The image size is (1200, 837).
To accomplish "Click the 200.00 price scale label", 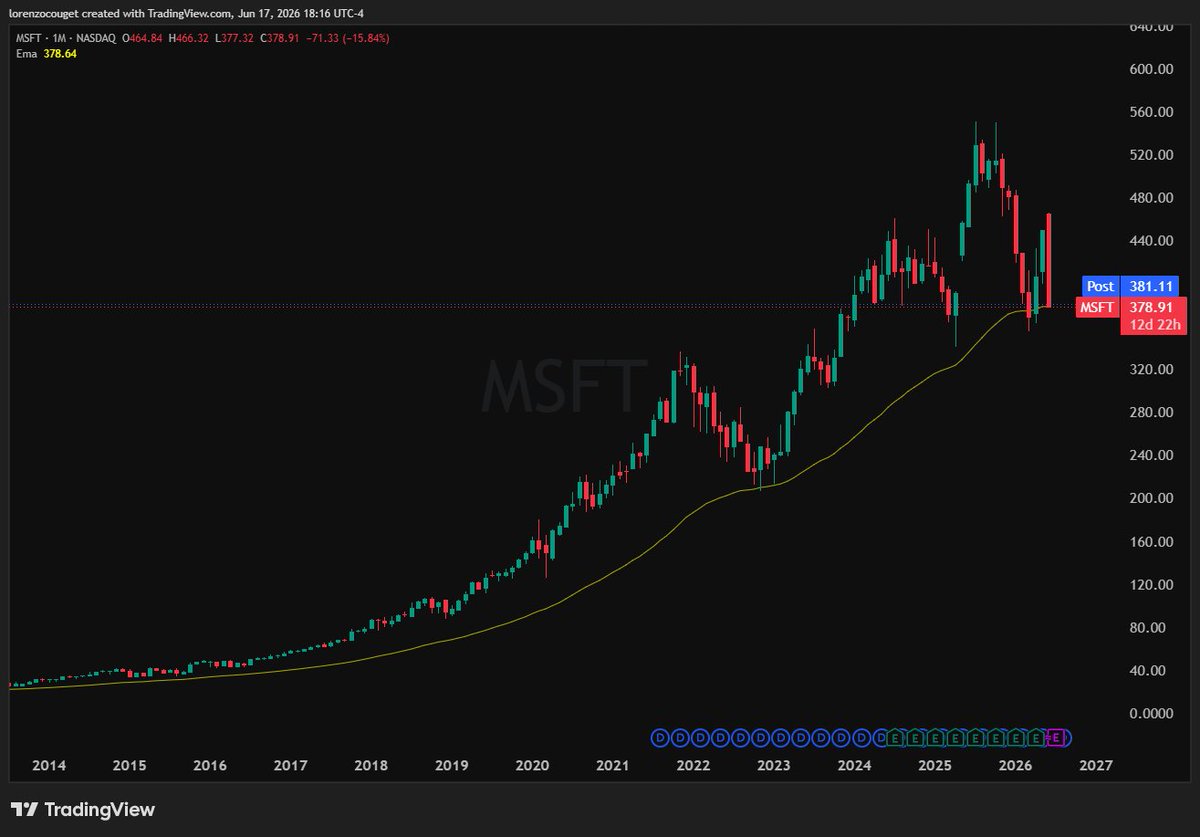I will [x=1150, y=499].
